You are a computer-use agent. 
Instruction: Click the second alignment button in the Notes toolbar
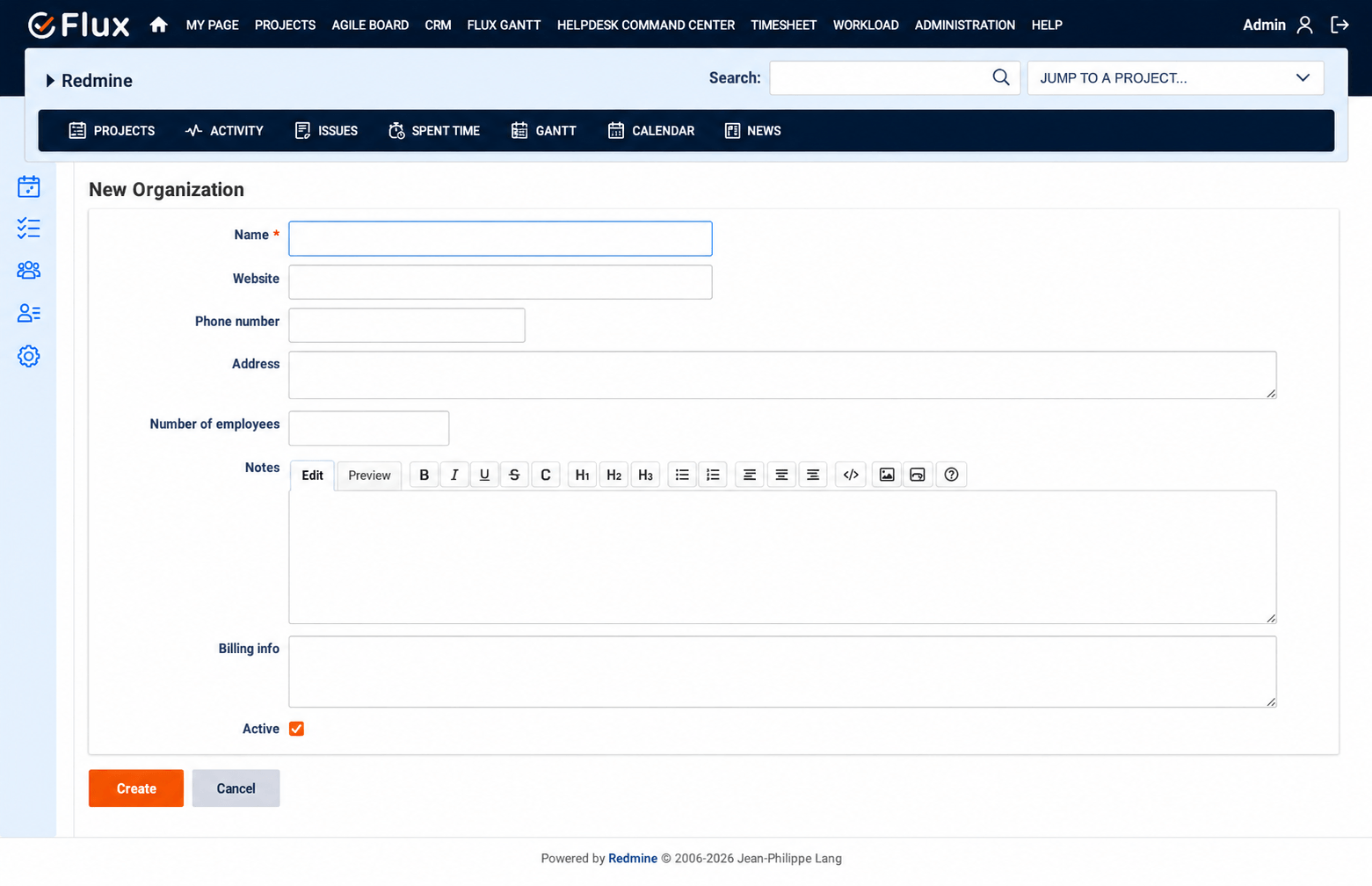[x=781, y=475]
